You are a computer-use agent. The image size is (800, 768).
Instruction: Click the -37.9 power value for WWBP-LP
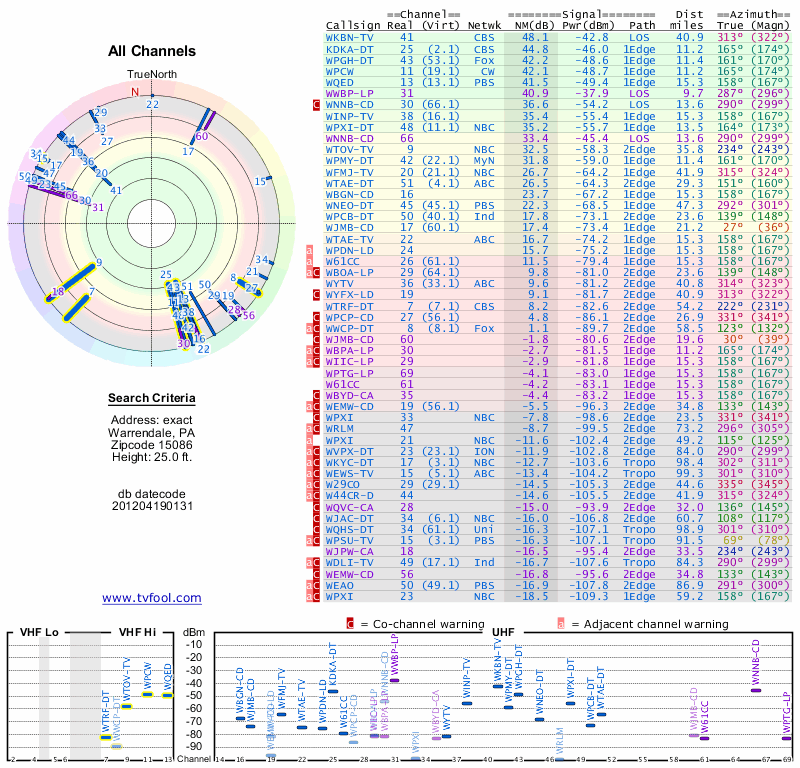592,94
